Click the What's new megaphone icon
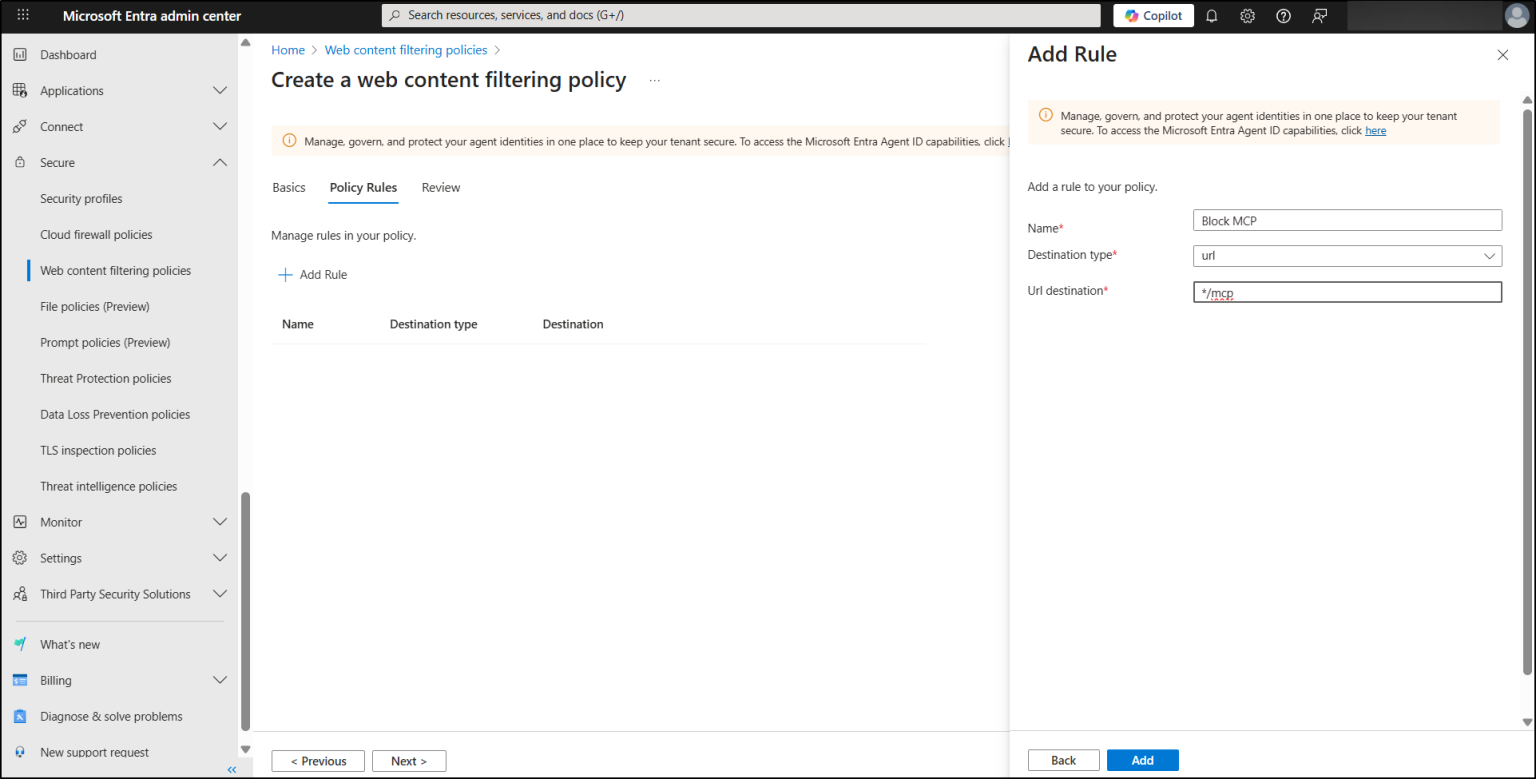1536x779 pixels. tap(22, 643)
